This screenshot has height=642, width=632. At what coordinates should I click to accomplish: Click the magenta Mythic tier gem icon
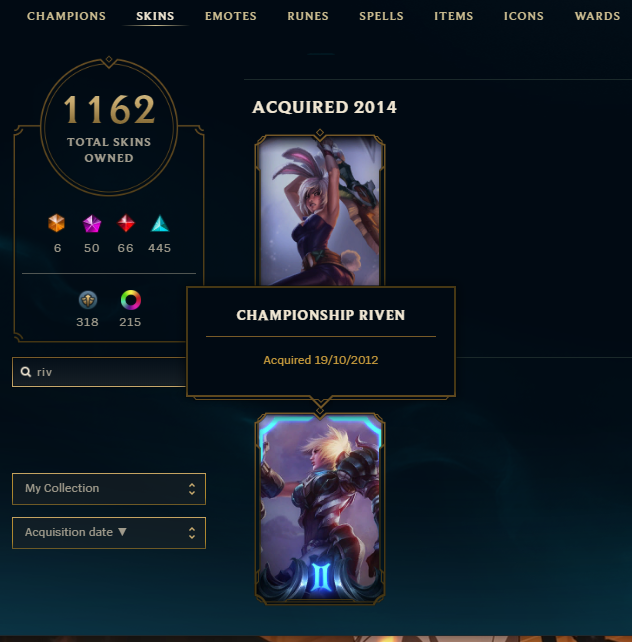92,224
